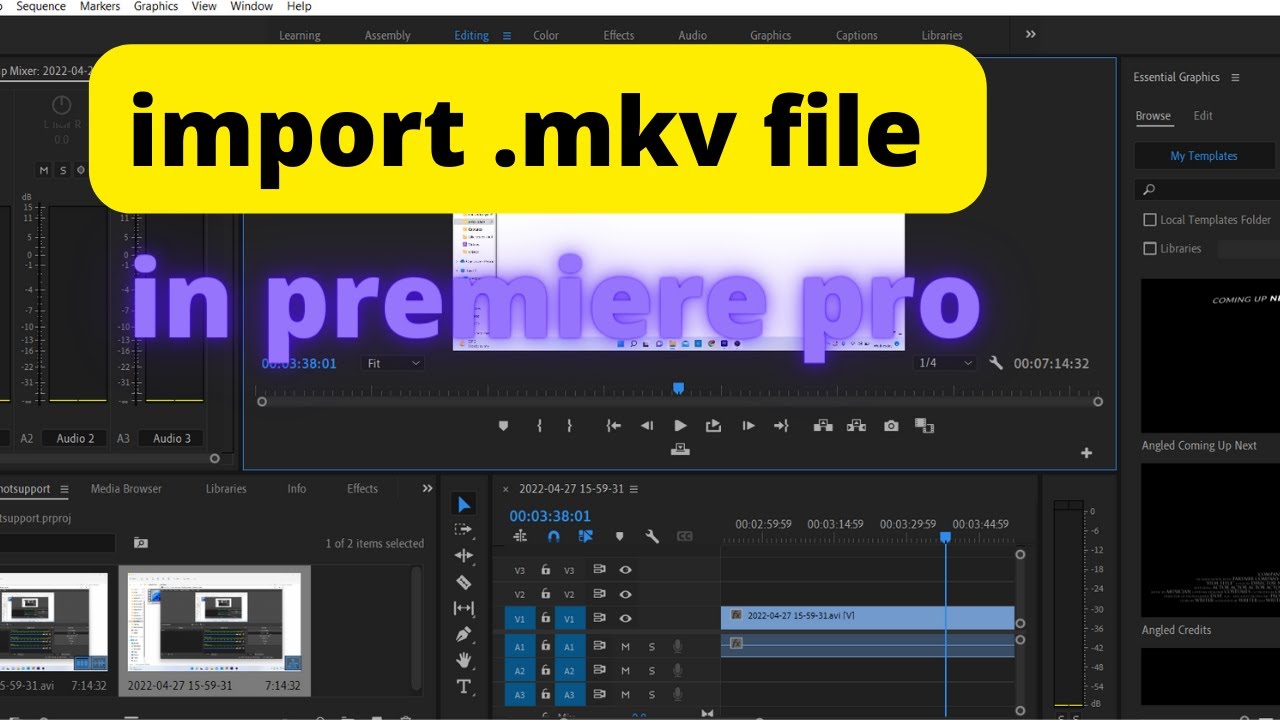
Task: Click the My Templates button
Action: (1204, 156)
